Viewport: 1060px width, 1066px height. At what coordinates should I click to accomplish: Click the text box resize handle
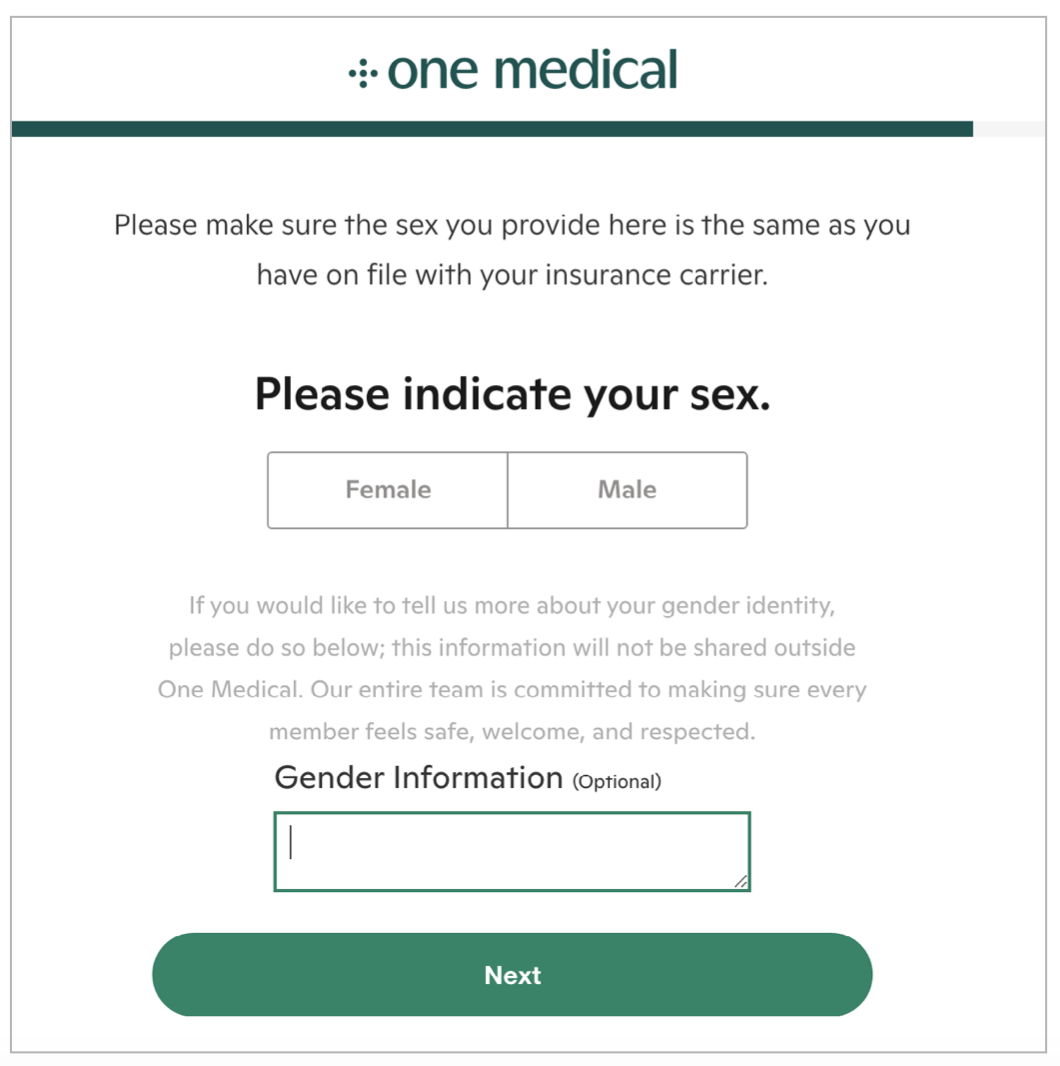point(740,881)
